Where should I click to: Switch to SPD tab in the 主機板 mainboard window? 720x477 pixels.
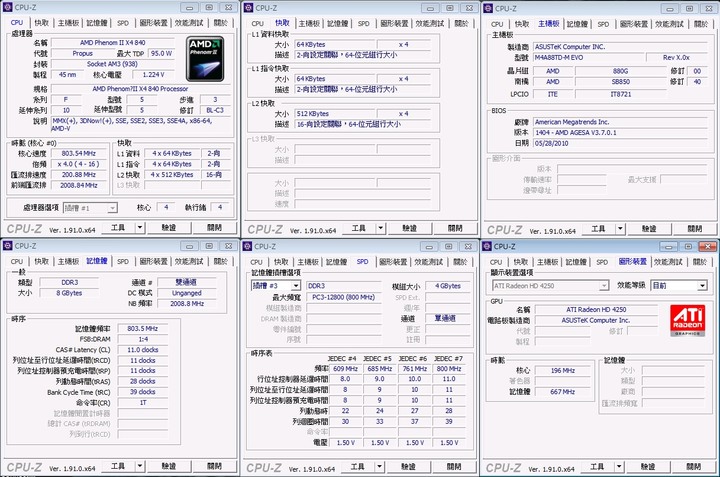point(603,24)
